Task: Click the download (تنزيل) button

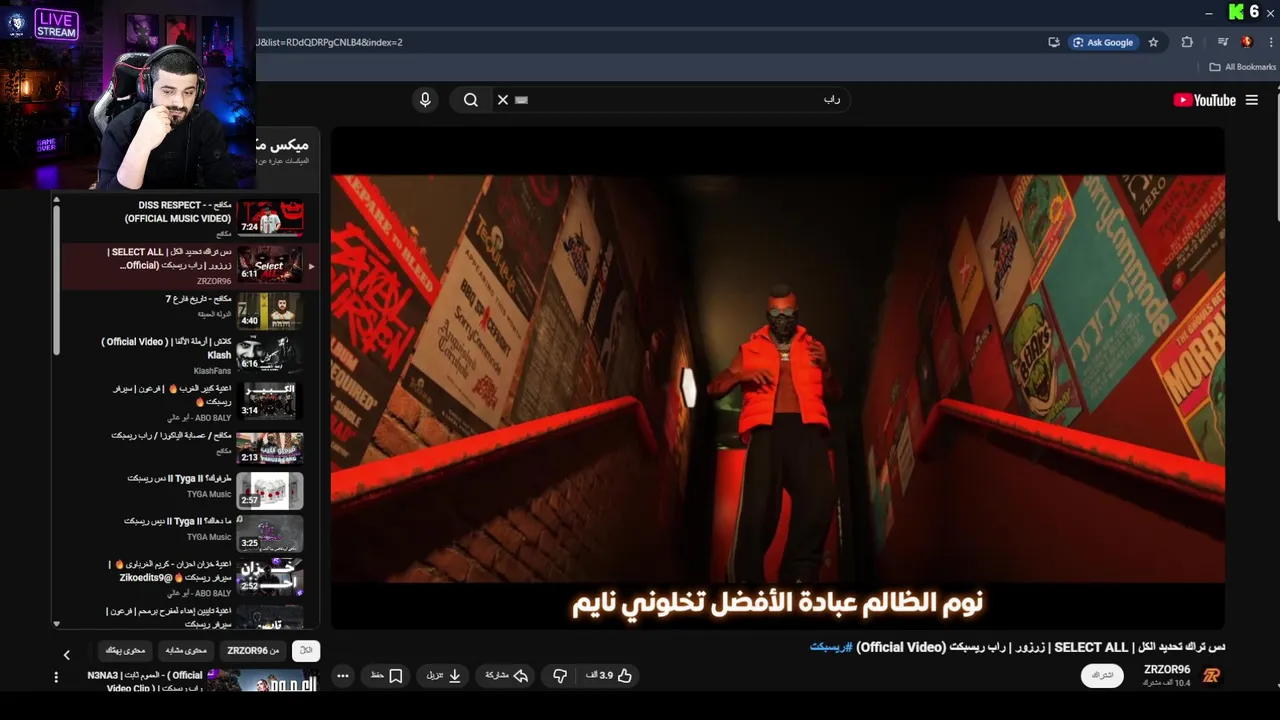Action: click(444, 676)
